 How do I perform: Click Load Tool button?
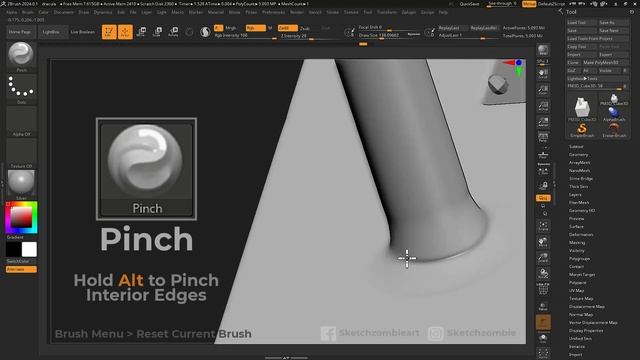582,22
